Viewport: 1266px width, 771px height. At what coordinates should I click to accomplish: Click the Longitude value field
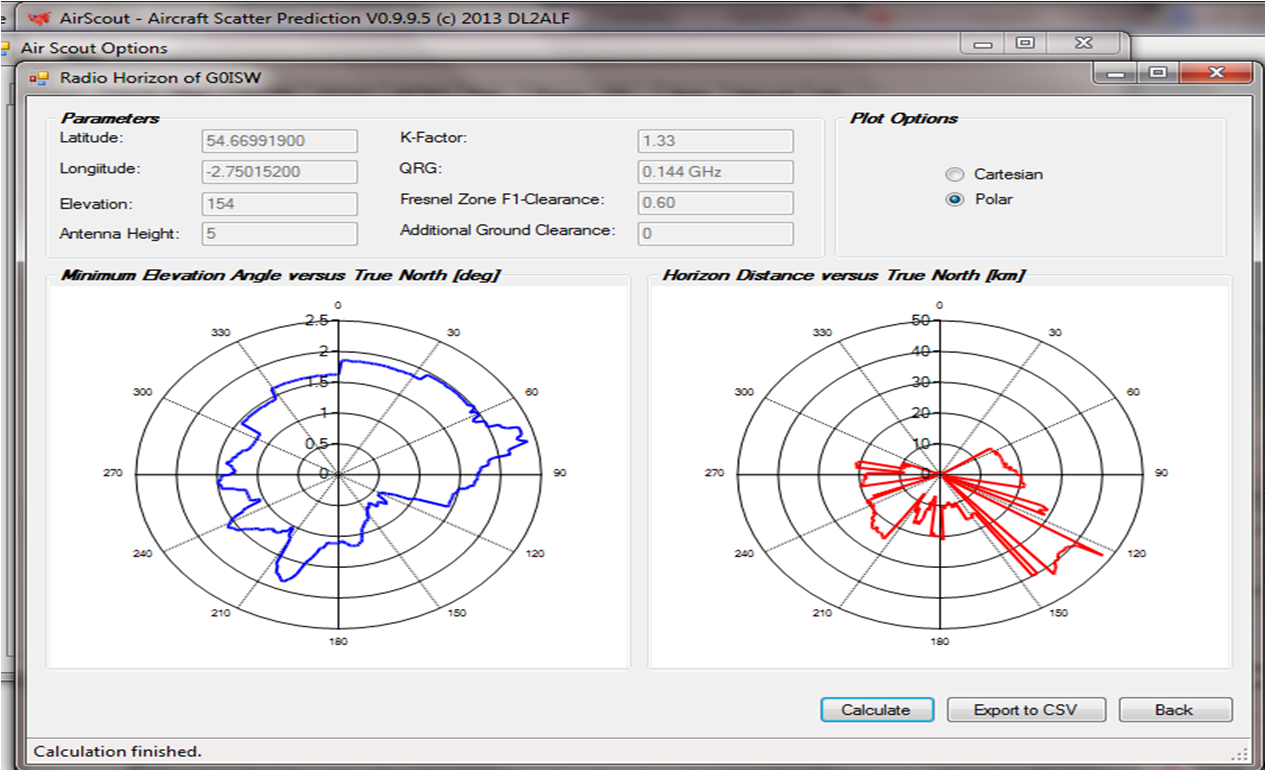click(x=279, y=172)
